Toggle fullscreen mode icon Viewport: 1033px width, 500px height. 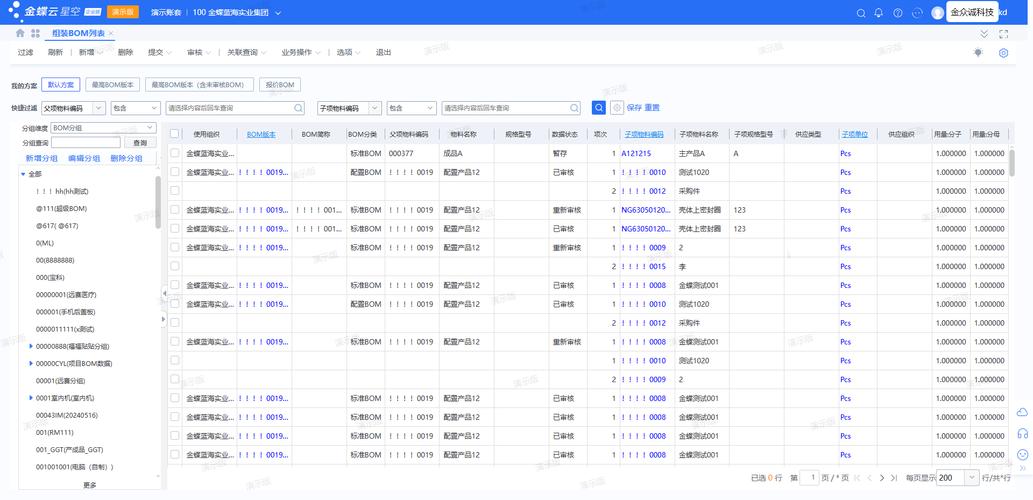[x=1003, y=34]
